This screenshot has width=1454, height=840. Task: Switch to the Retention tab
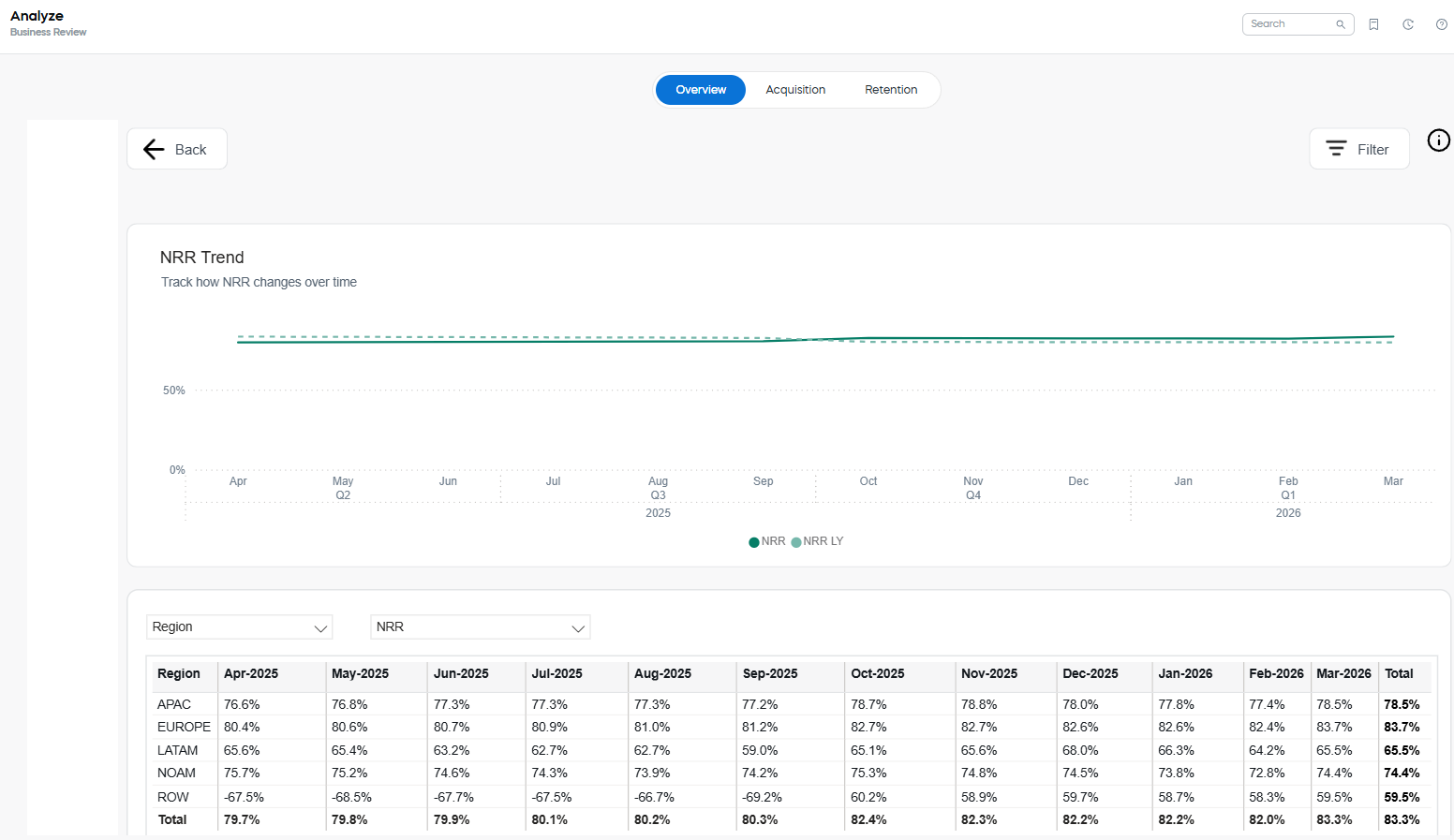coord(891,89)
